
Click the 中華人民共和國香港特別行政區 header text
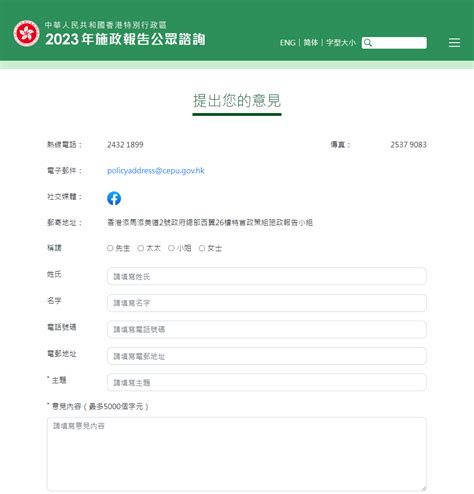(x=106, y=25)
